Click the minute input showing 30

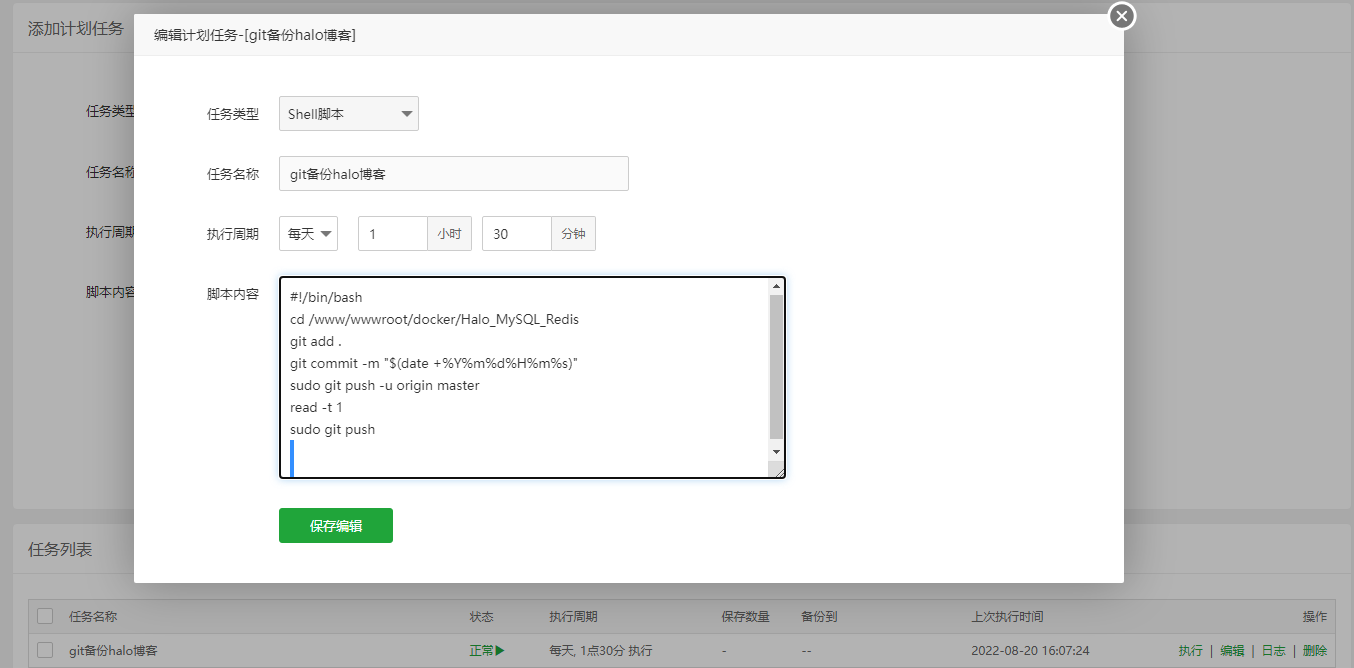pos(517,234)
